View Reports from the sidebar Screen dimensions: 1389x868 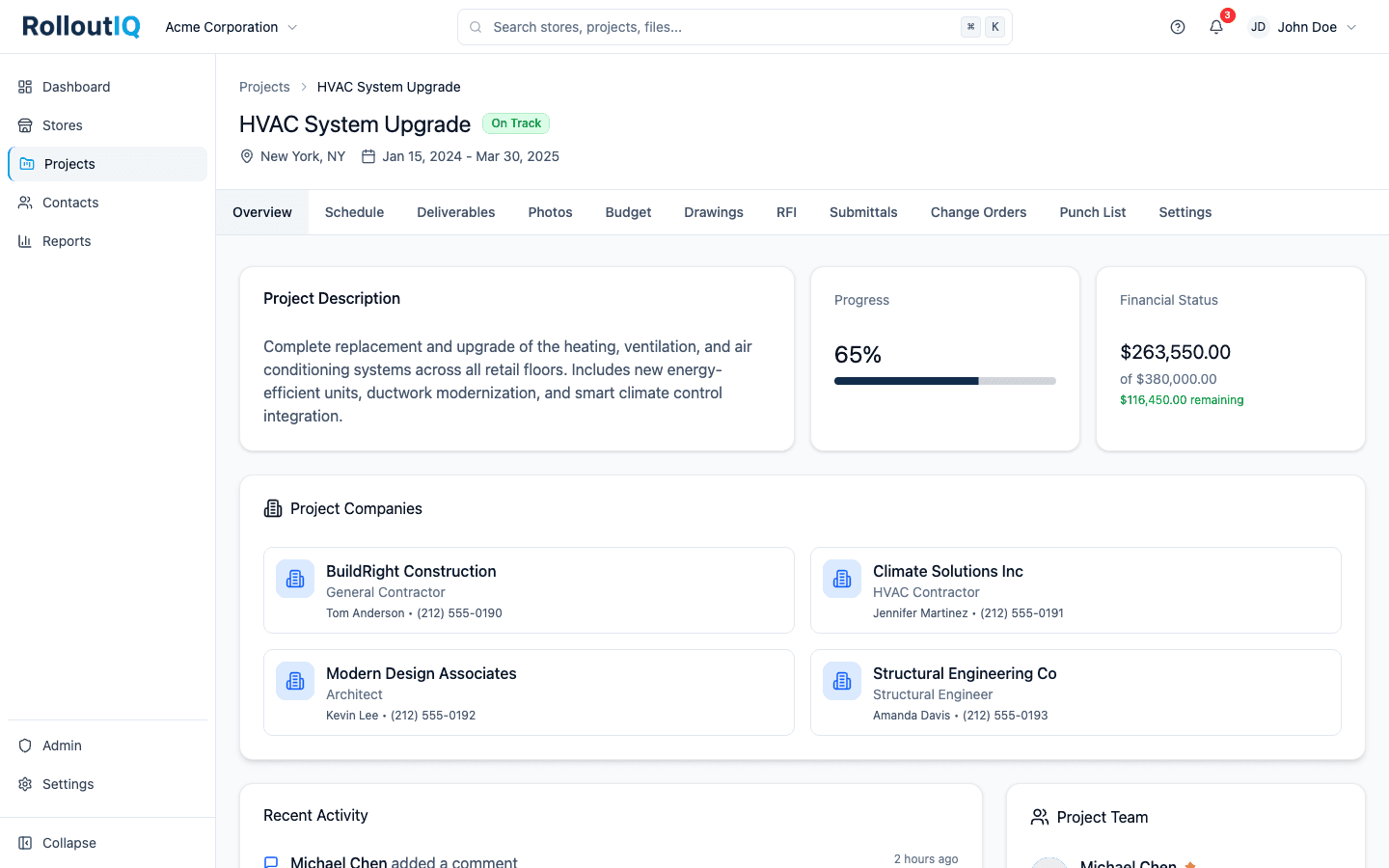67,241
